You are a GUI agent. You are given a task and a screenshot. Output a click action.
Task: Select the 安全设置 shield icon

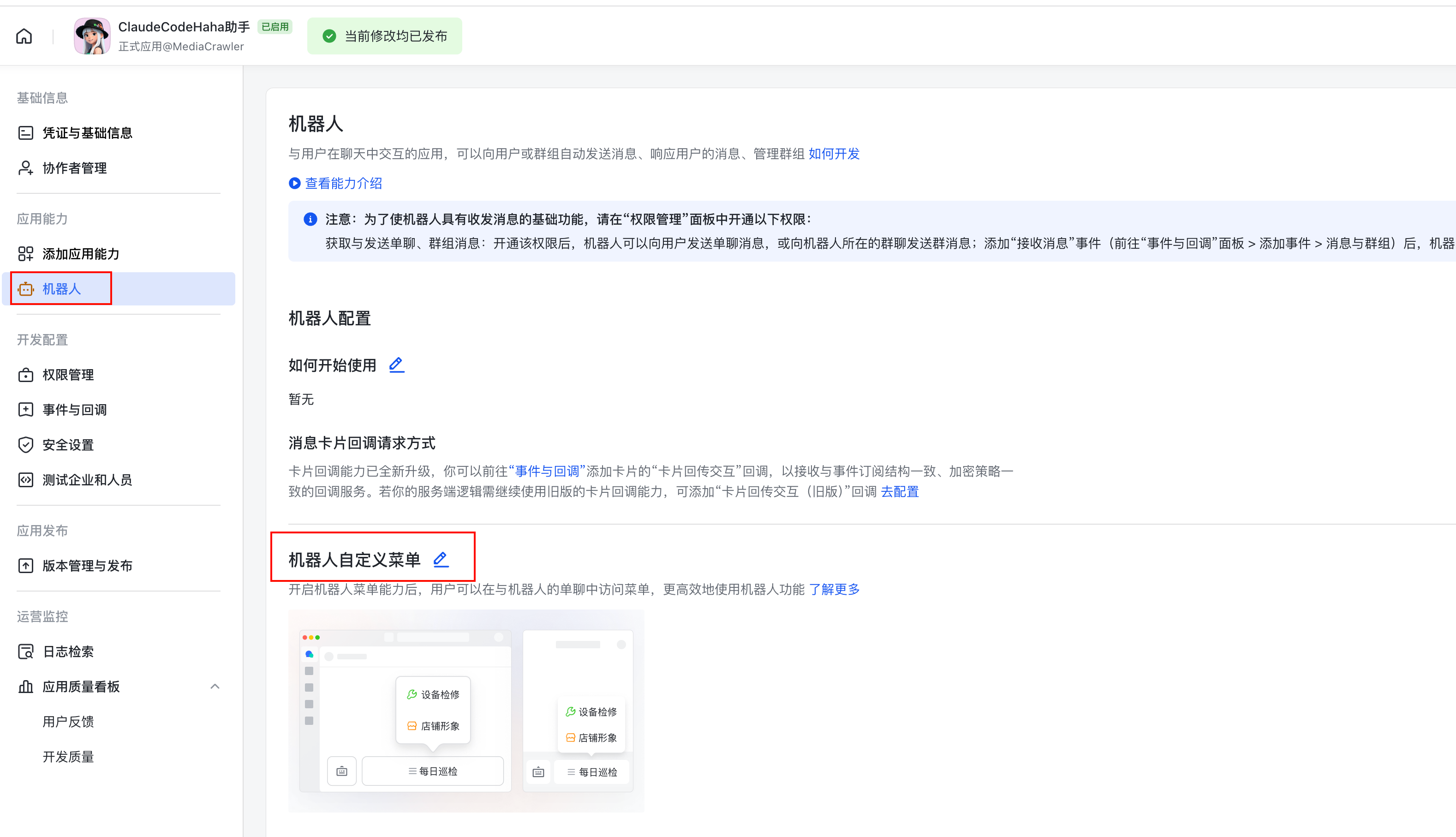26,444
